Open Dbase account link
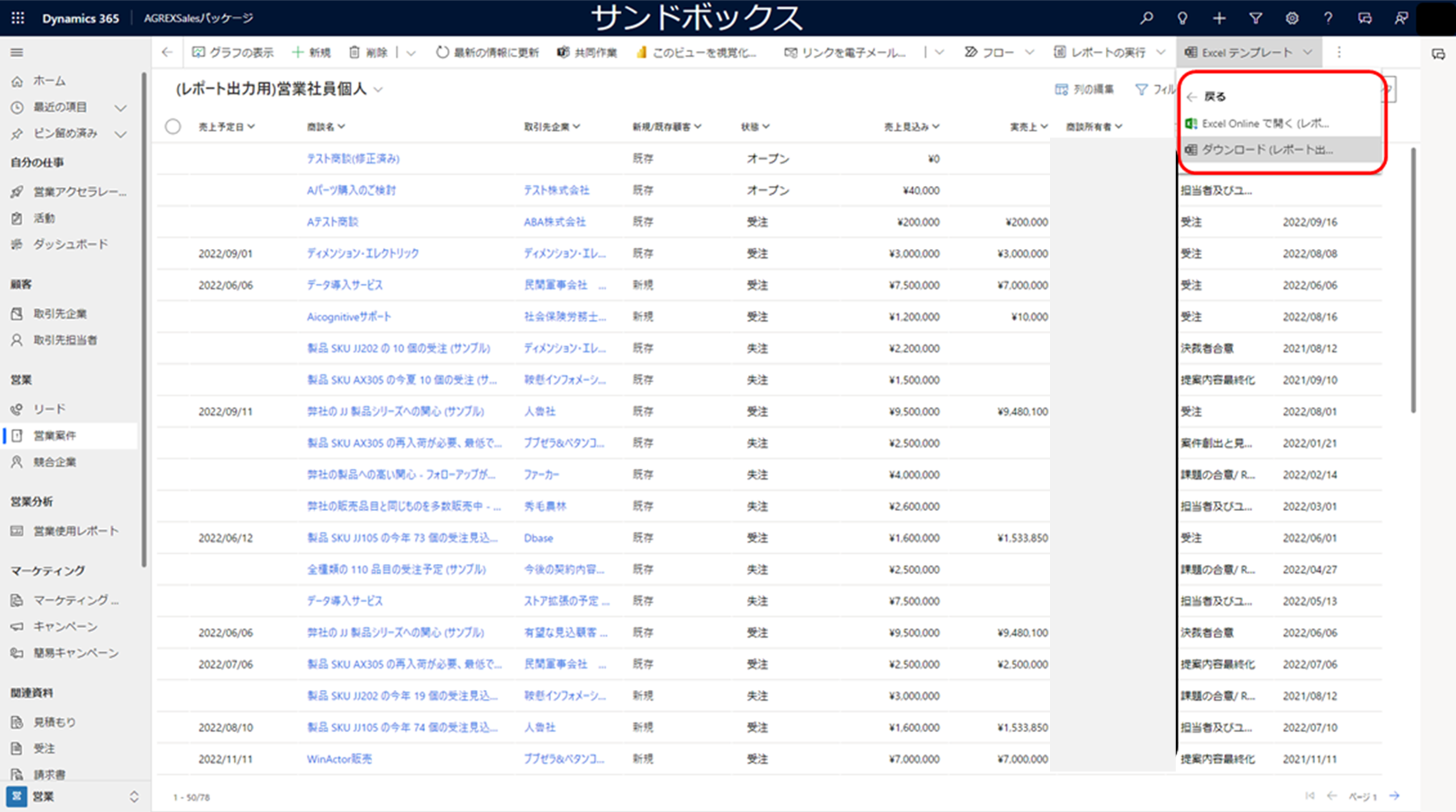This screenshot has height=812, width=1456. [x=538, y=538]
